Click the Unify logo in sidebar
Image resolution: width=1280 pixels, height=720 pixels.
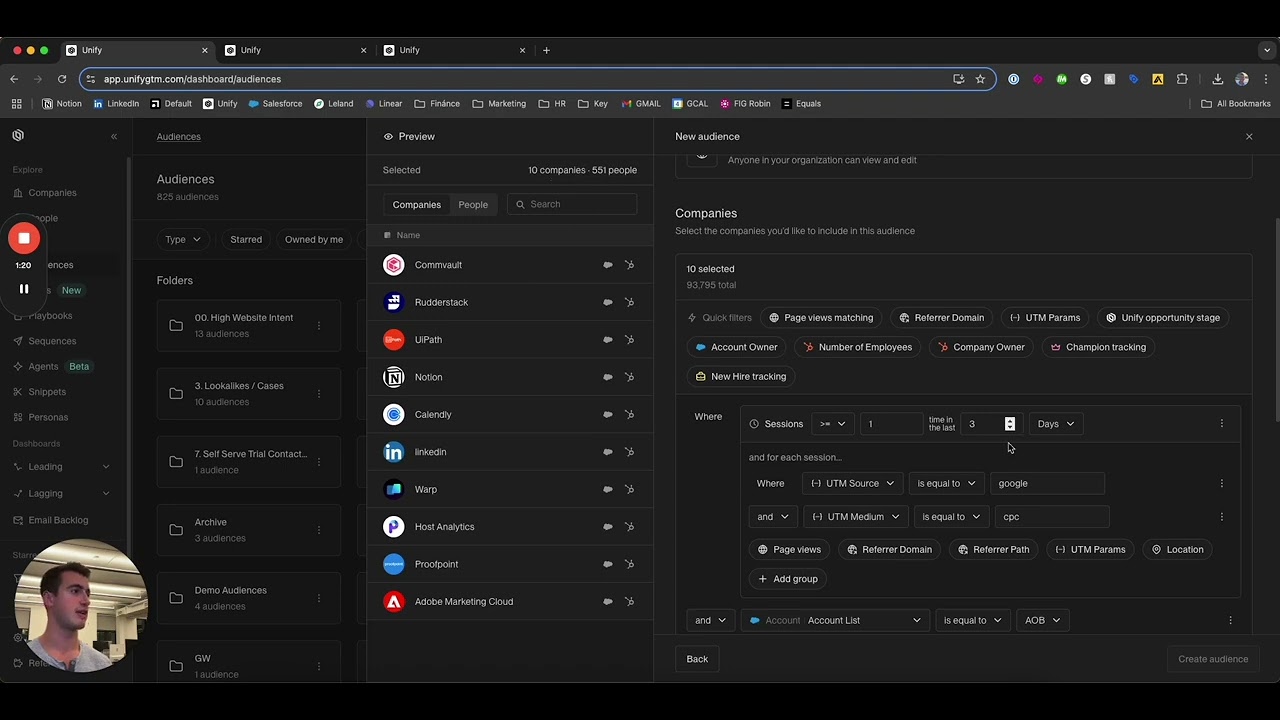click(x=18, y=135)
